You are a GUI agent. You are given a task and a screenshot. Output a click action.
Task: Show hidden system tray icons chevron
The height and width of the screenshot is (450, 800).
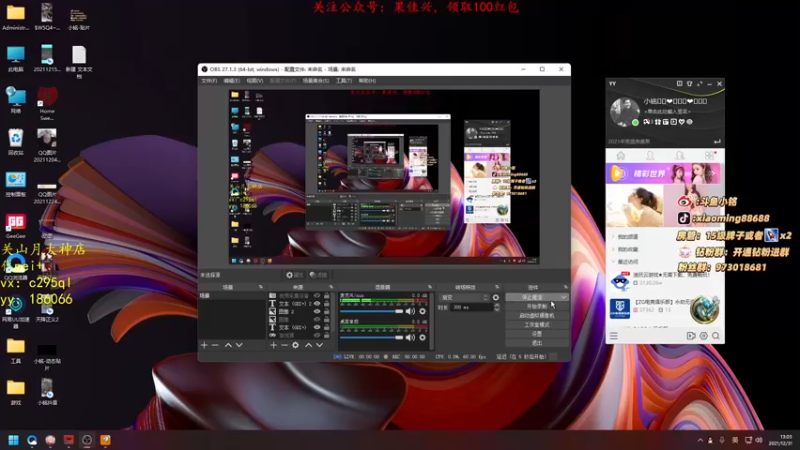pos(700,440)
